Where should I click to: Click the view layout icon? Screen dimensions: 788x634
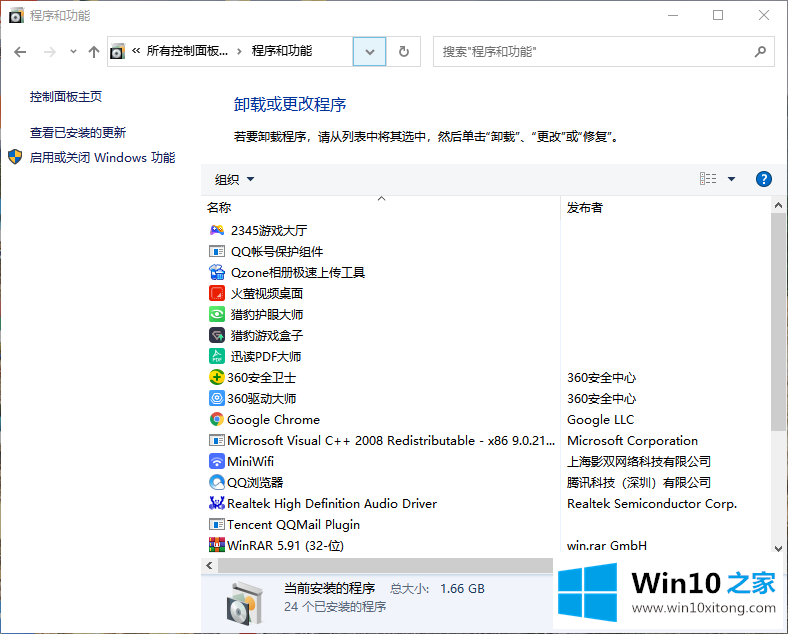[x=708, y=179]
